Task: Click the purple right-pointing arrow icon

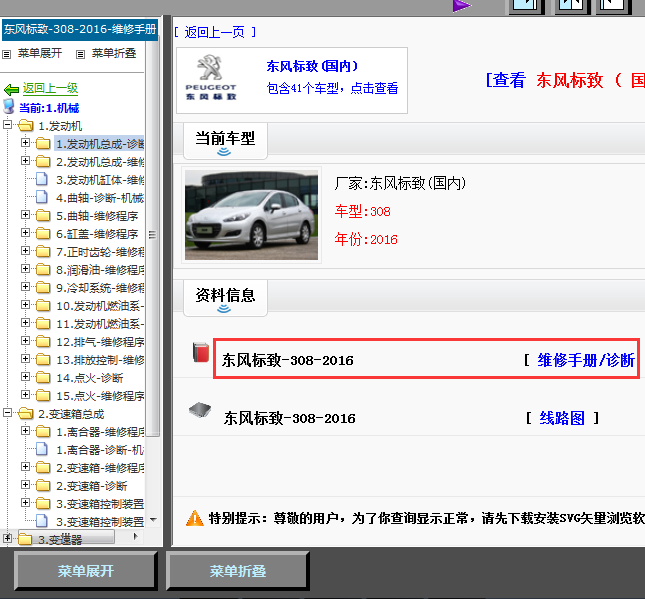Action: pyautogui.click(x=462, y=6)
